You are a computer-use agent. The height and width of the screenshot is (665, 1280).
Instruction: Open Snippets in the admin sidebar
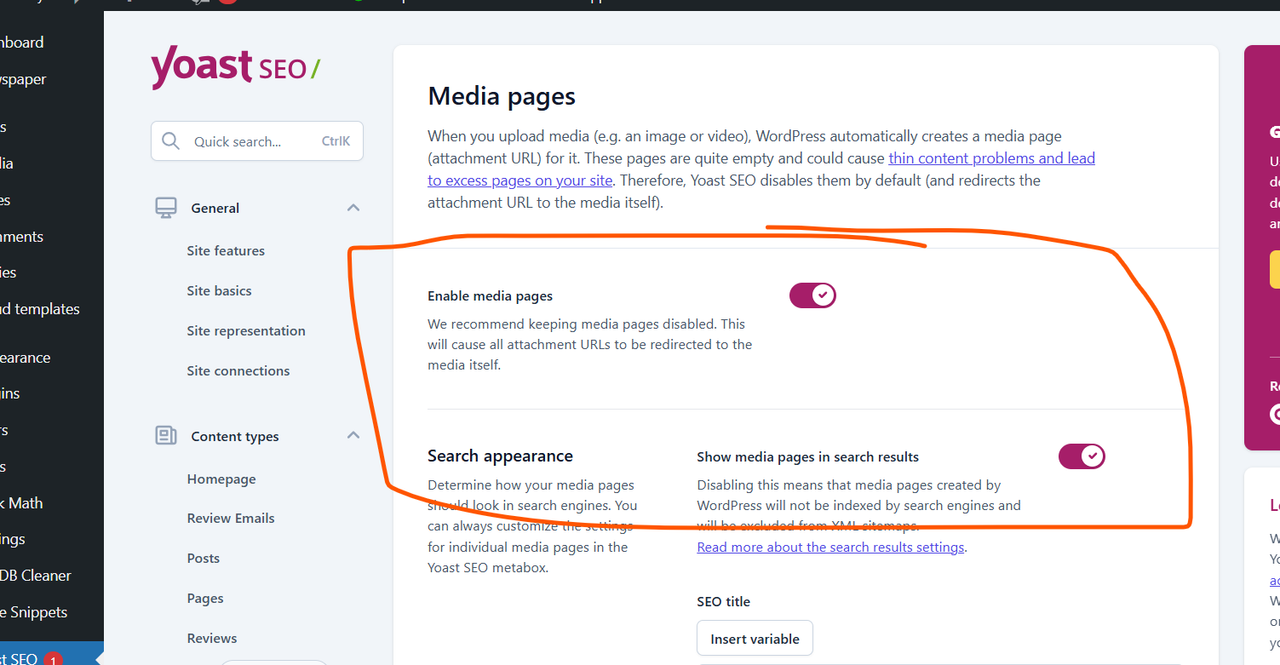pos(34,612)
